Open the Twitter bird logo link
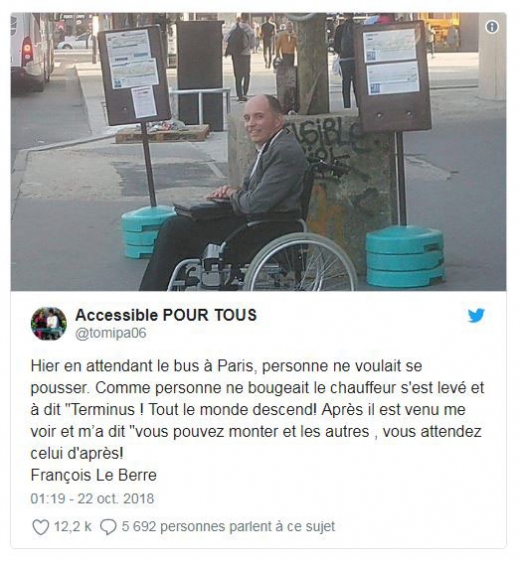This screenshot has width=520, height=561. (476, 315)
